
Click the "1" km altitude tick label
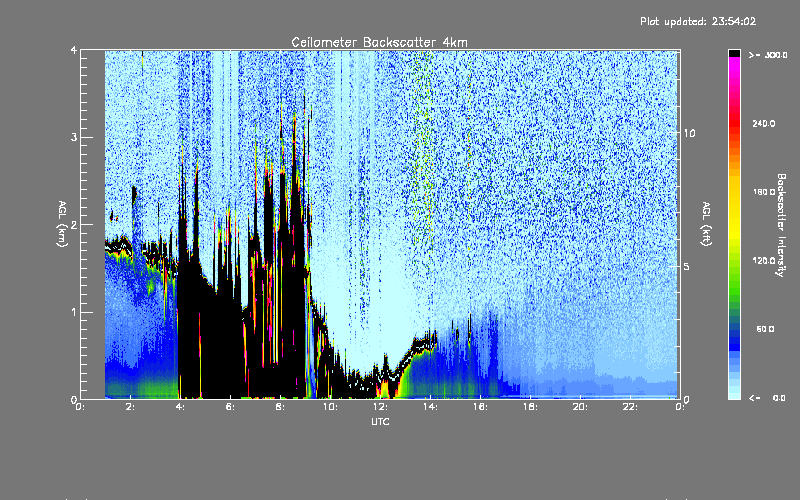coord(74,312)
